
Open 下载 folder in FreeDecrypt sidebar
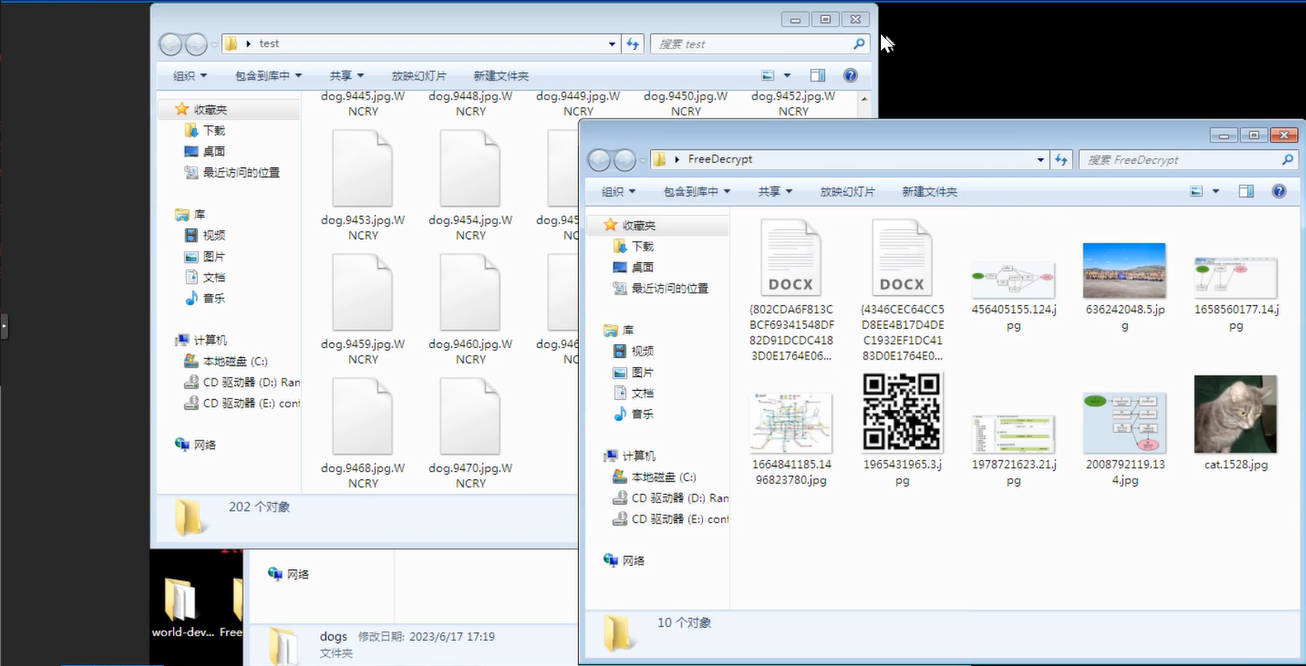click(x=642, y=246)
